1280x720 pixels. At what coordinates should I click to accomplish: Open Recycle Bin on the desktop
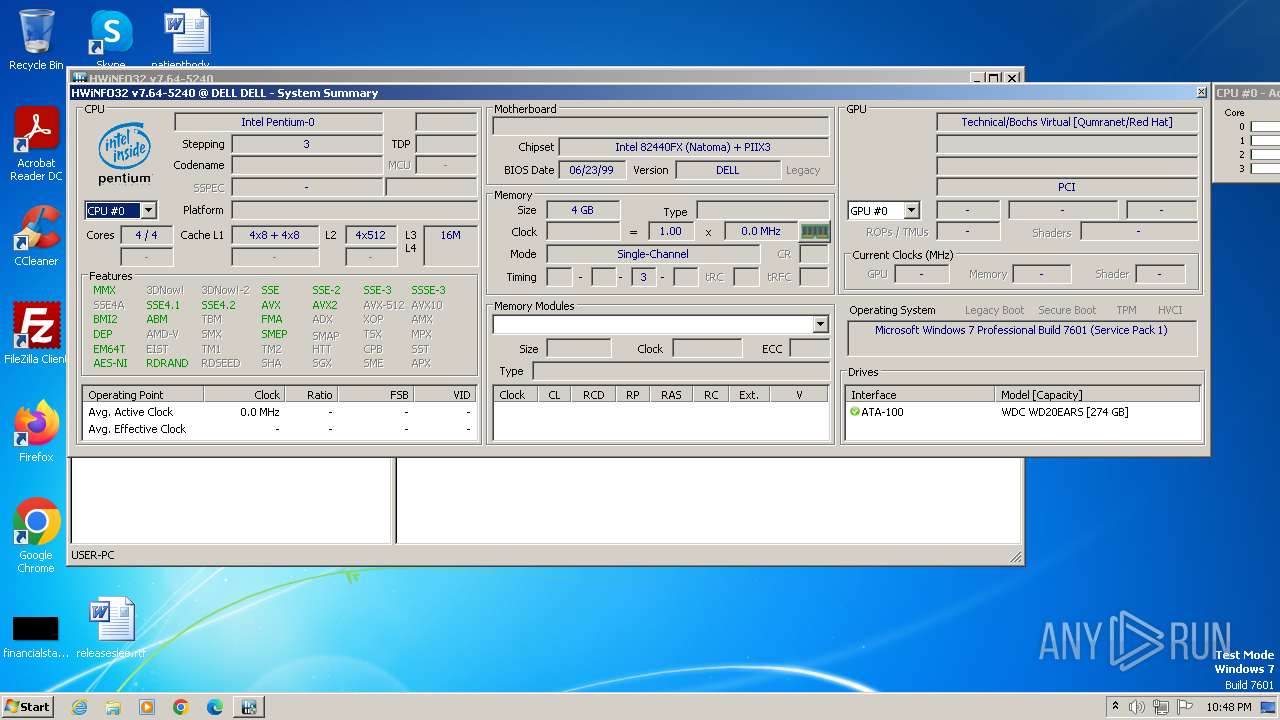pyautogui.click(x=36, y=40)
